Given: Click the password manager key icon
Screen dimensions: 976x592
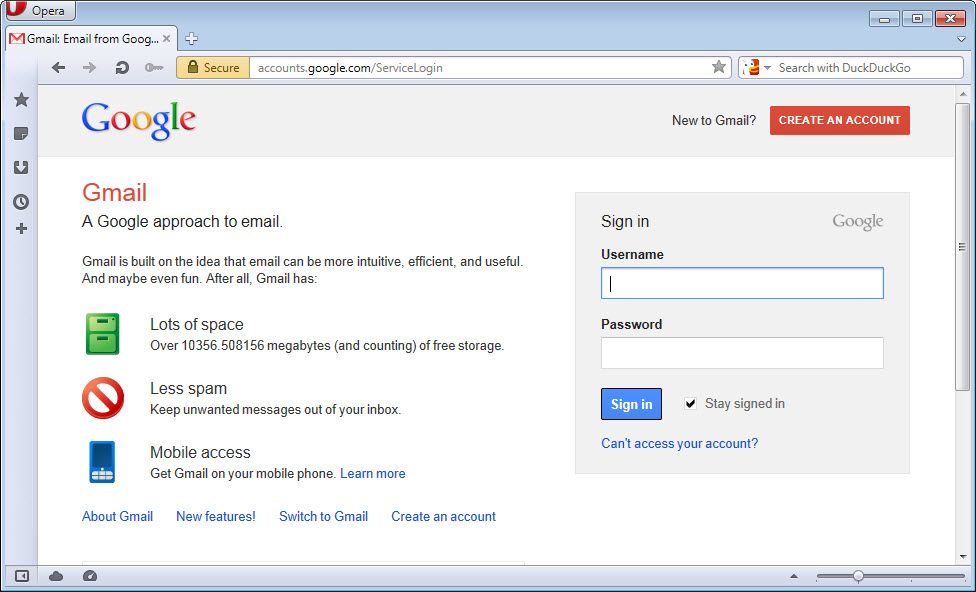Looking at the screenshot, I should [x=153, y=68].
